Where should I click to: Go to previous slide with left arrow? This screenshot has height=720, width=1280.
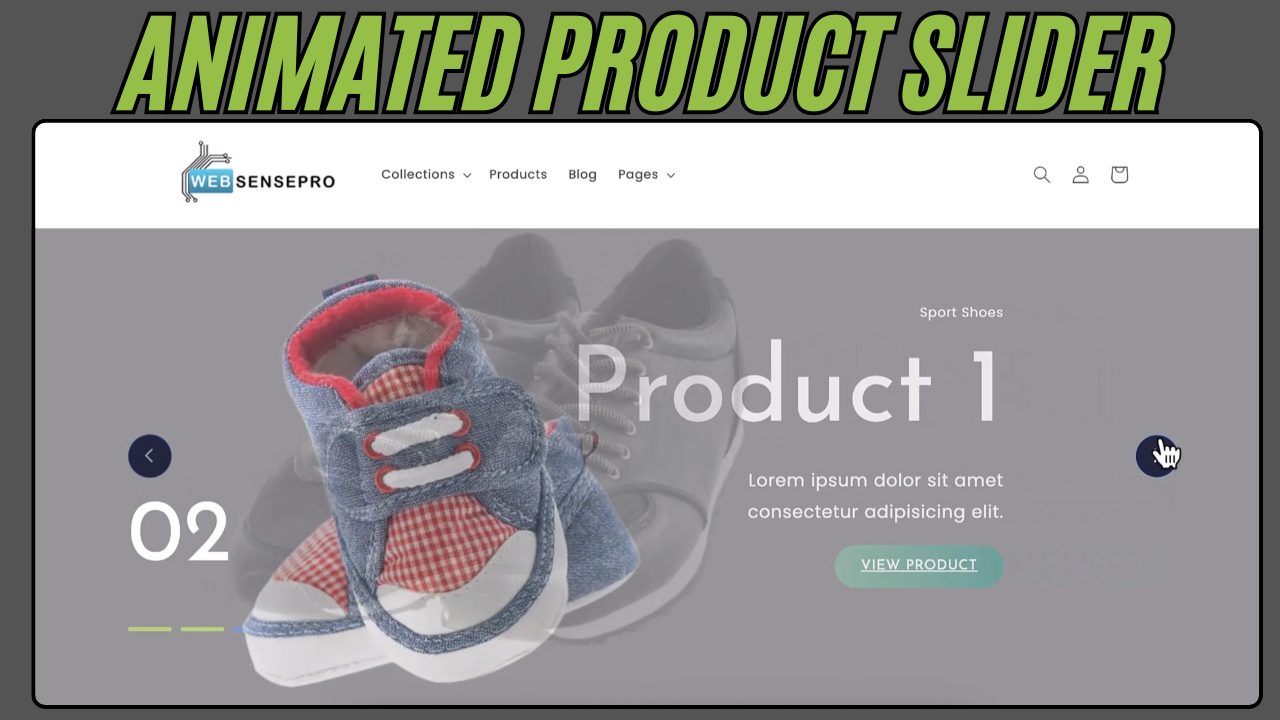150,456
